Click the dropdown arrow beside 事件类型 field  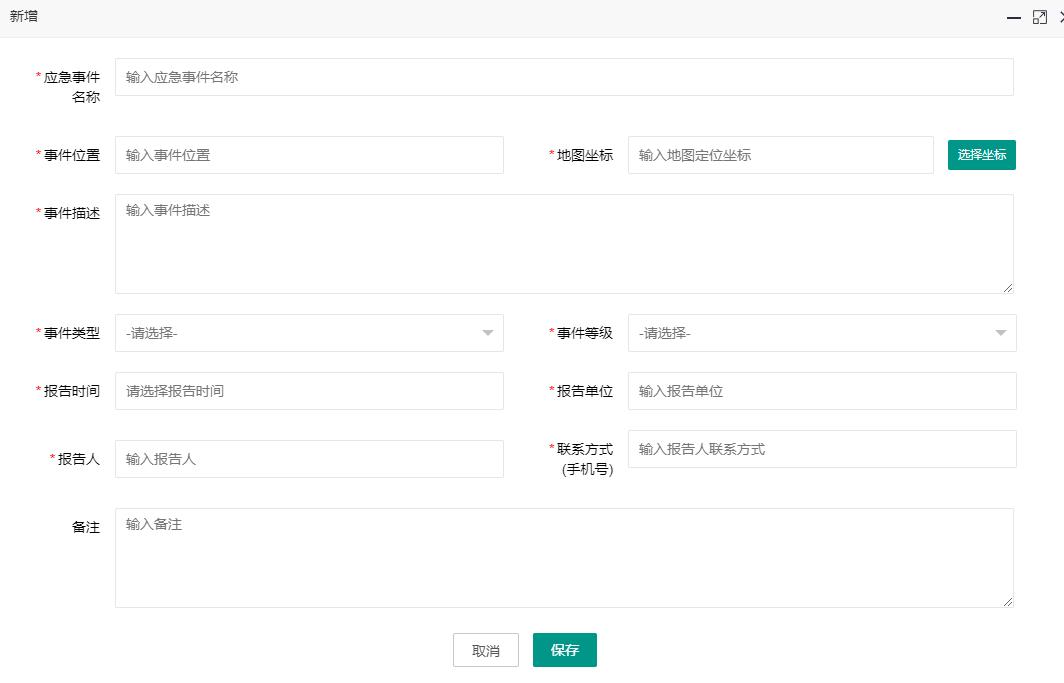point(487,333)
